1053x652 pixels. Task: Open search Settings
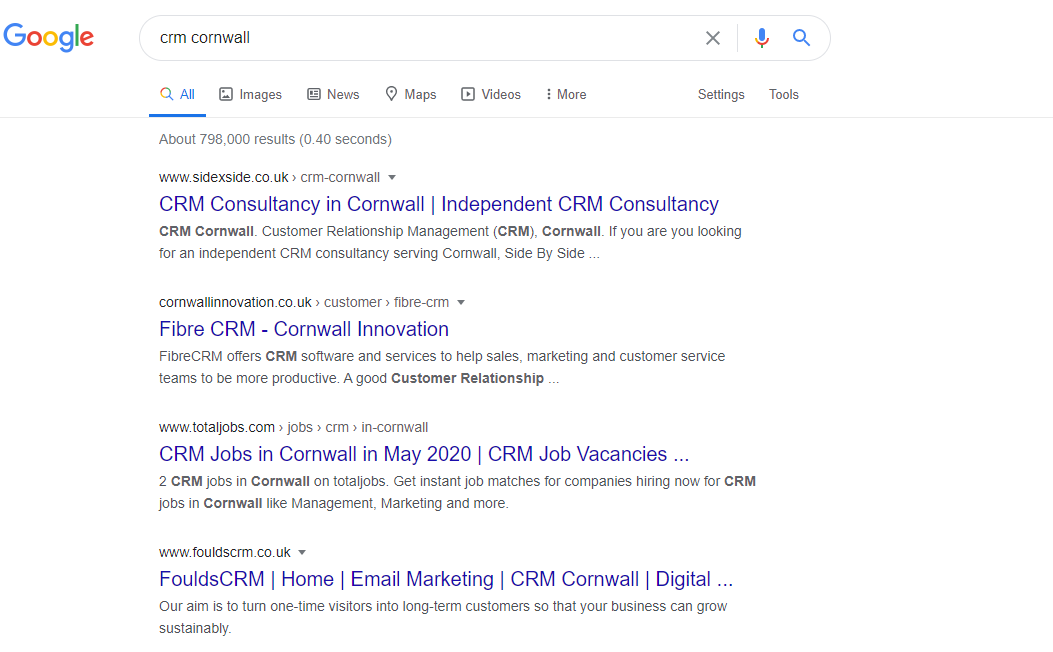click(721, 95)
